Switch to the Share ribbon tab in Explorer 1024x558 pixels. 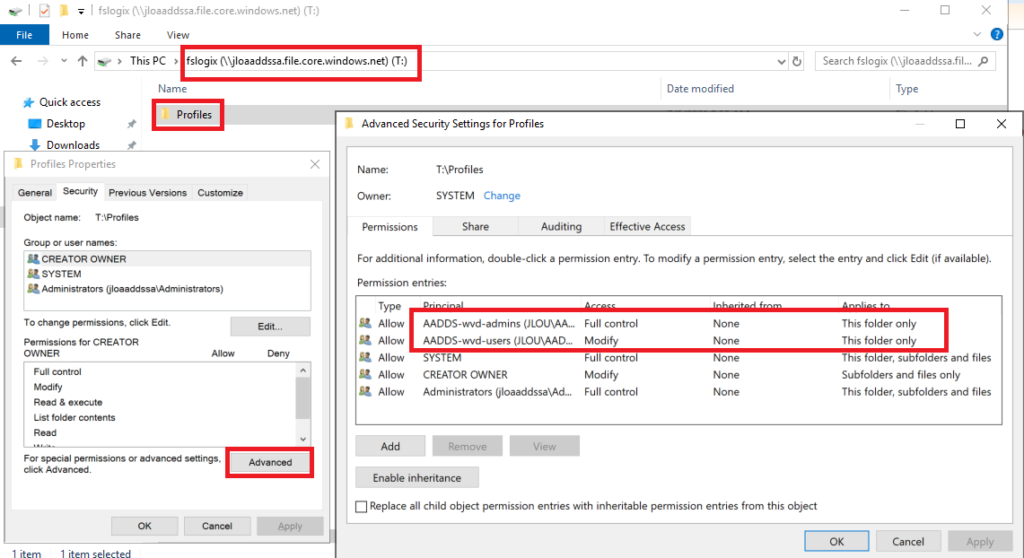127,35
